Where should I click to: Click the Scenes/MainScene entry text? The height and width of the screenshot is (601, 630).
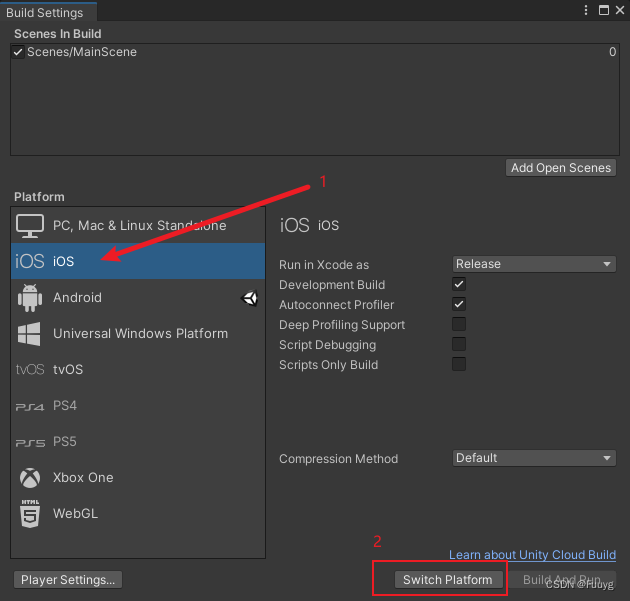tap(82, 52)
